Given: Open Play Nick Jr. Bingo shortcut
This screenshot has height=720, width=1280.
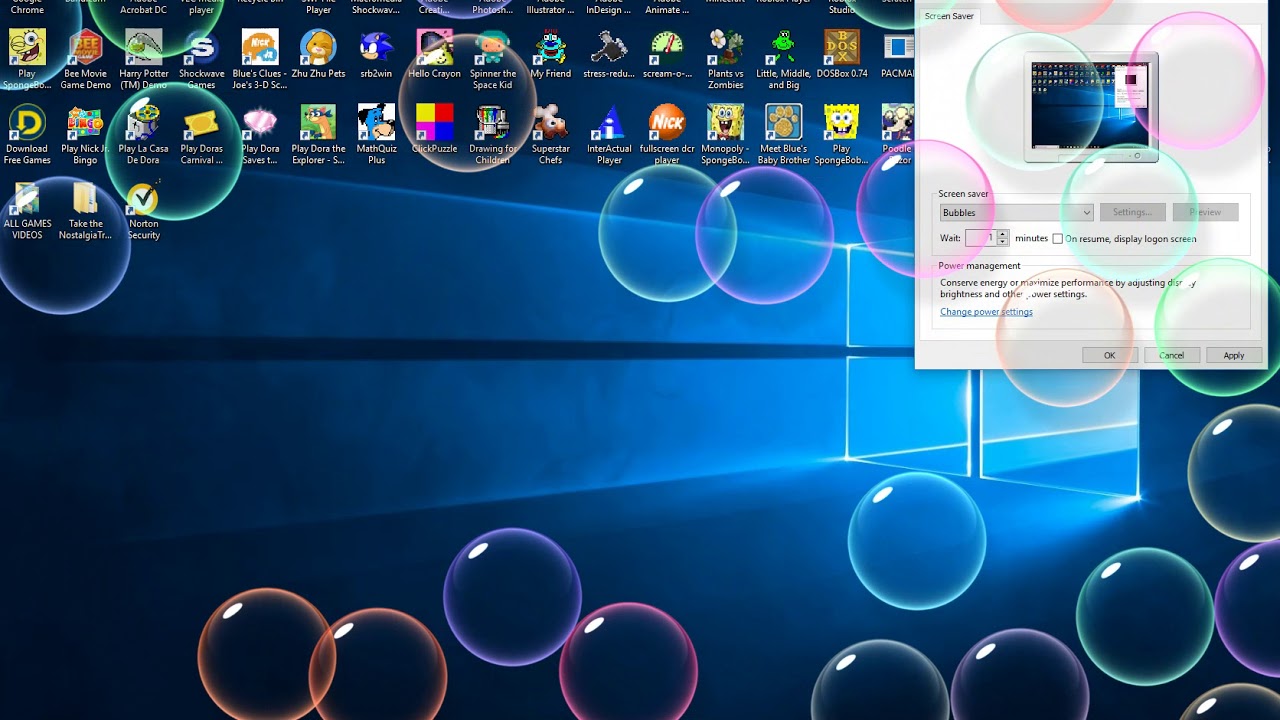Looking at the screenshot, I should (x=85, y=134).
